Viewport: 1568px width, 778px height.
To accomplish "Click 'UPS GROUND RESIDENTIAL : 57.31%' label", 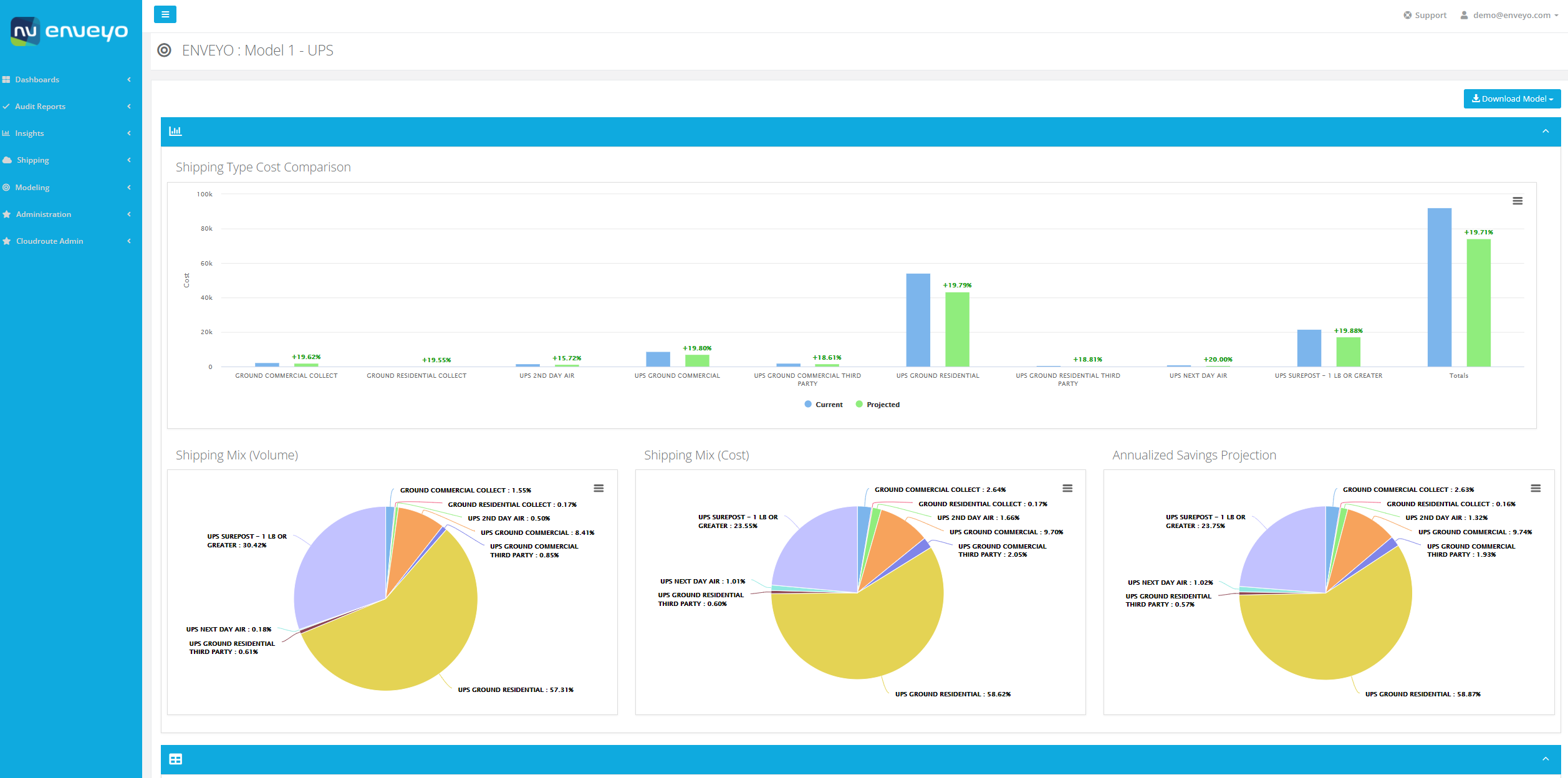I will [516, 689].
